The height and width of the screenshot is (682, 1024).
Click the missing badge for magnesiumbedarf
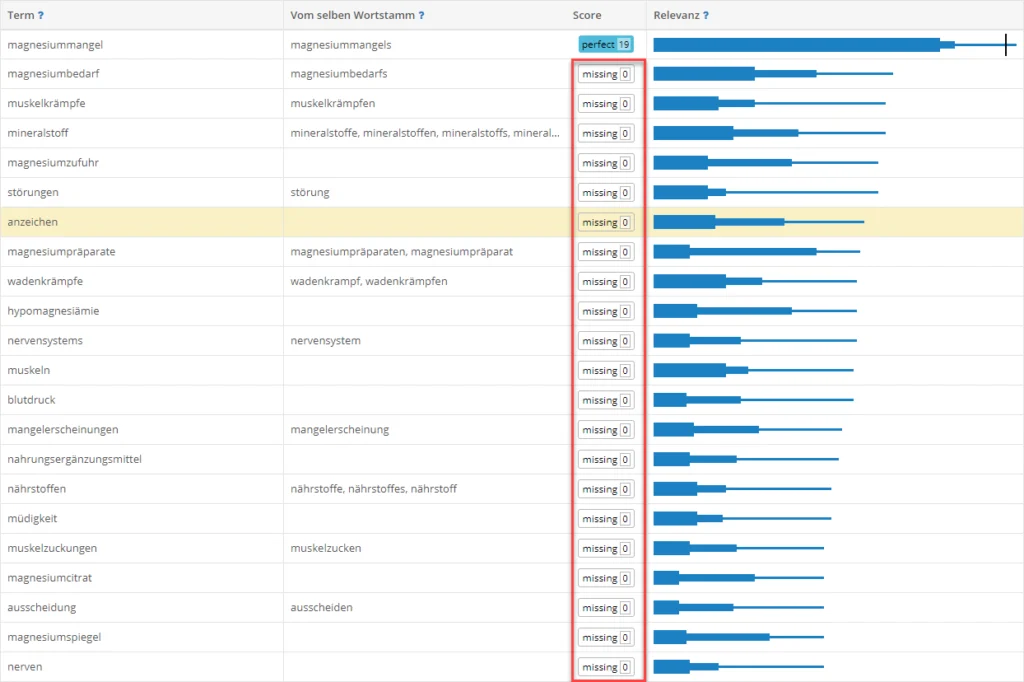point(605,74)
